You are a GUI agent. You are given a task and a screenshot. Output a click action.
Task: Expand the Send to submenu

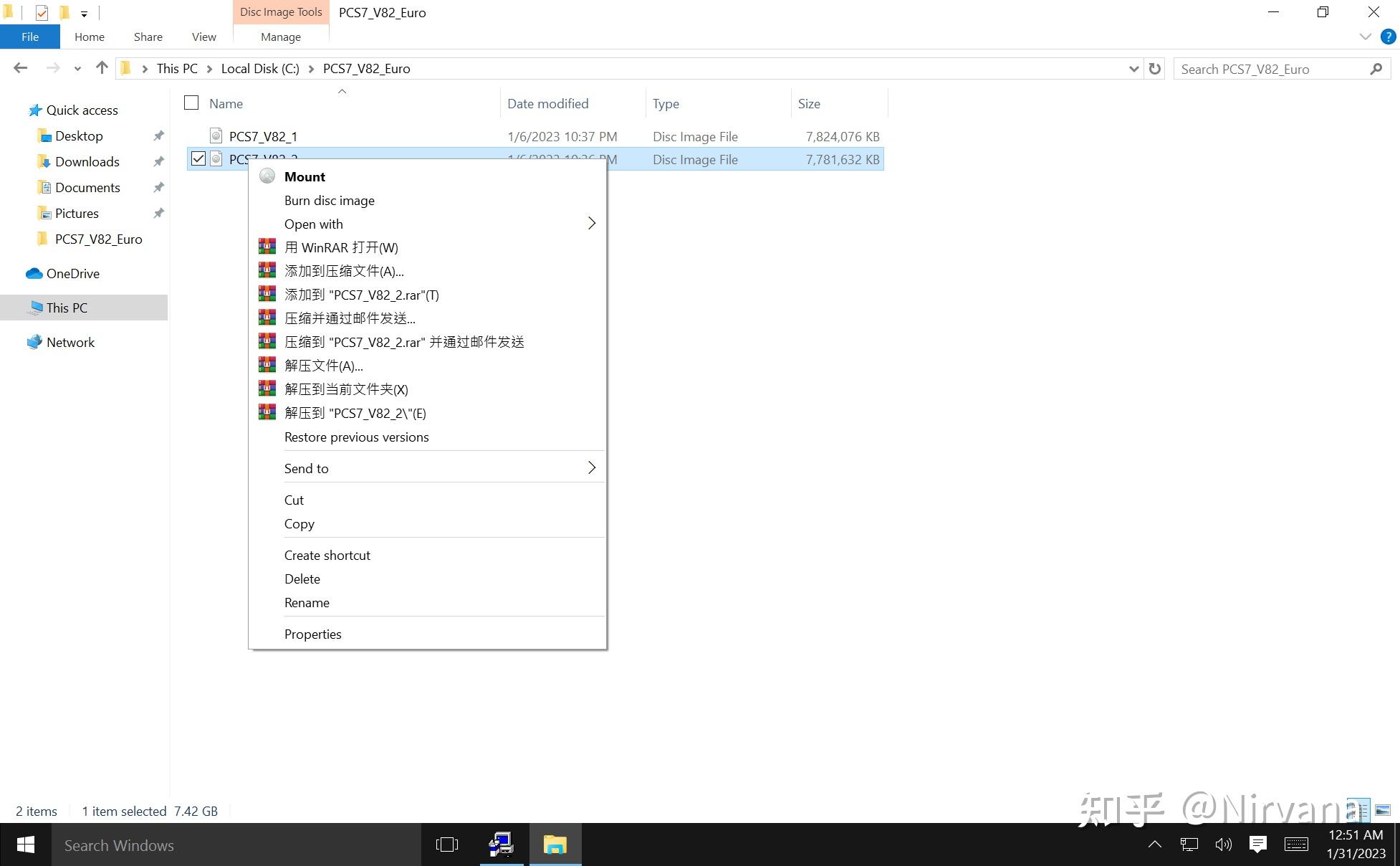point(591,467)
